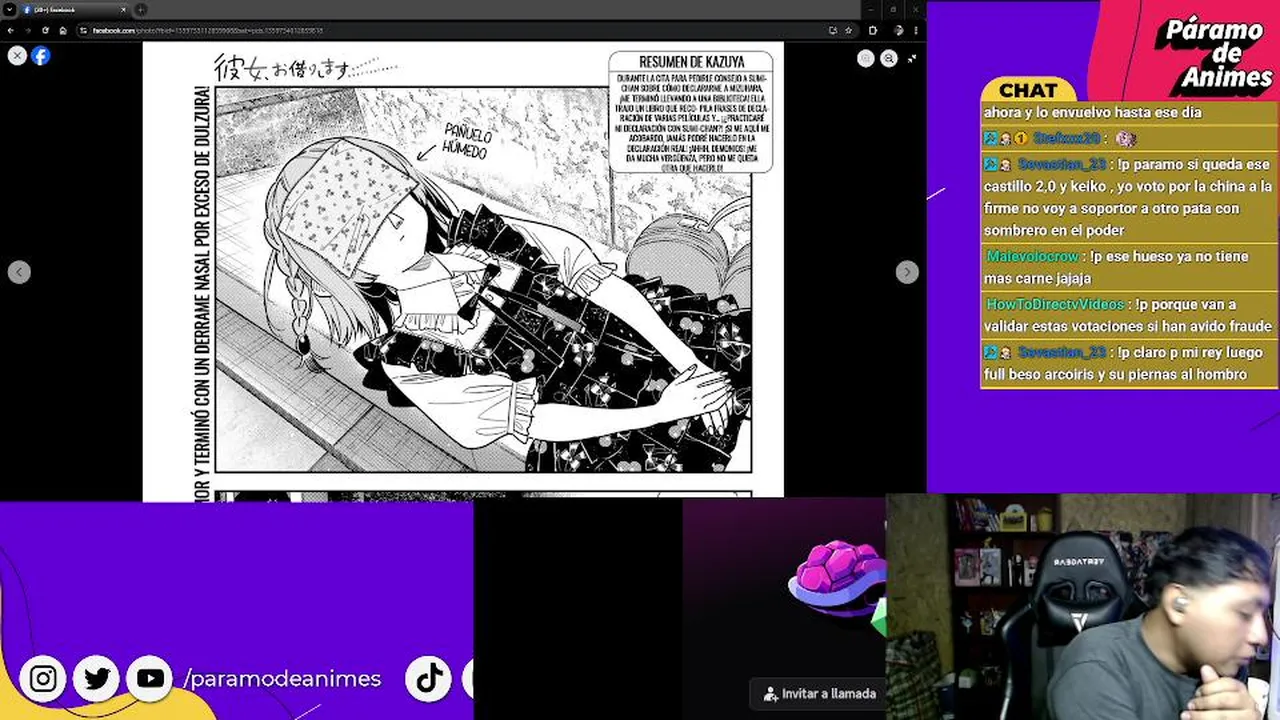Bookmark this page with the star
Screen dimensions: 1280x720
[848, 30]
